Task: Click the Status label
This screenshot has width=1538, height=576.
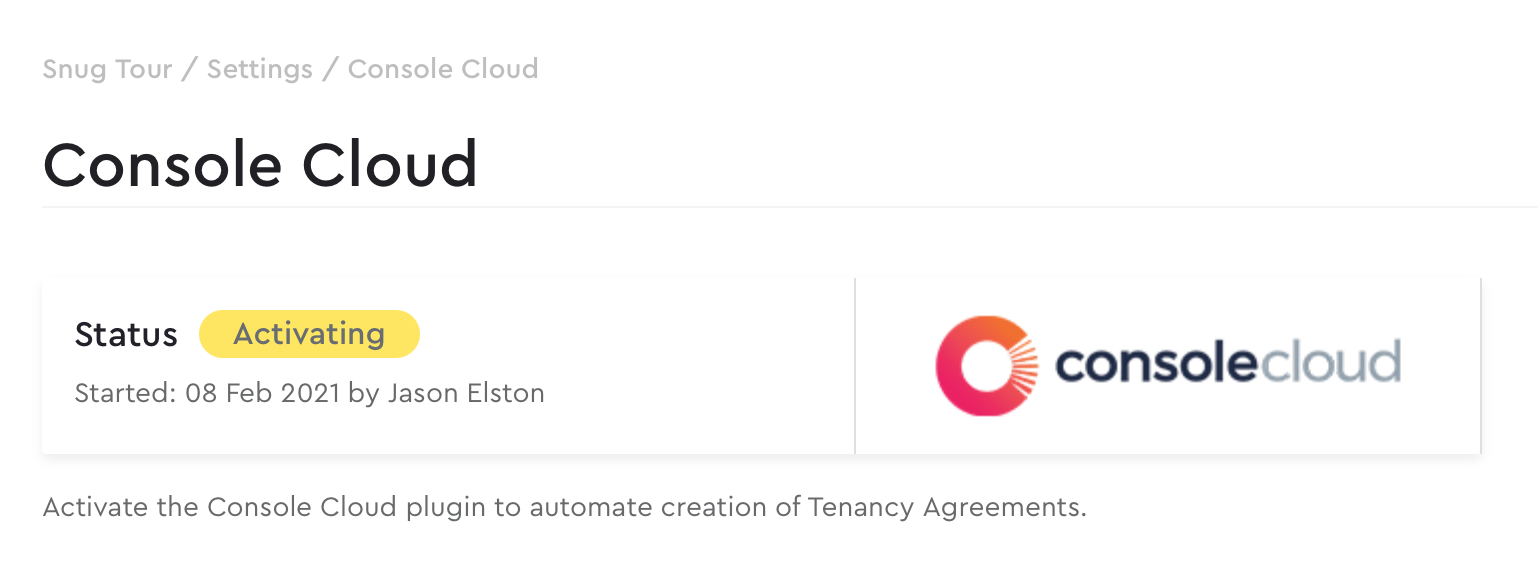Action: point(126,335)
